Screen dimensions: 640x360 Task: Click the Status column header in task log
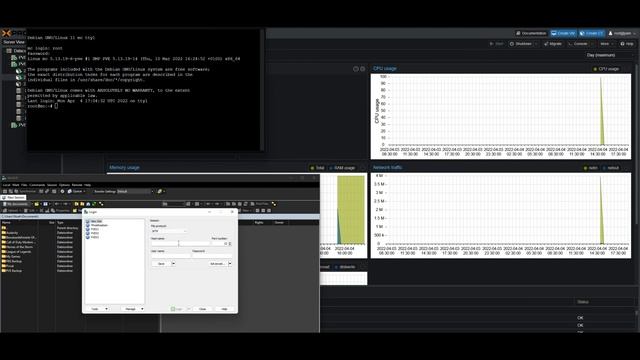point(583,302)
